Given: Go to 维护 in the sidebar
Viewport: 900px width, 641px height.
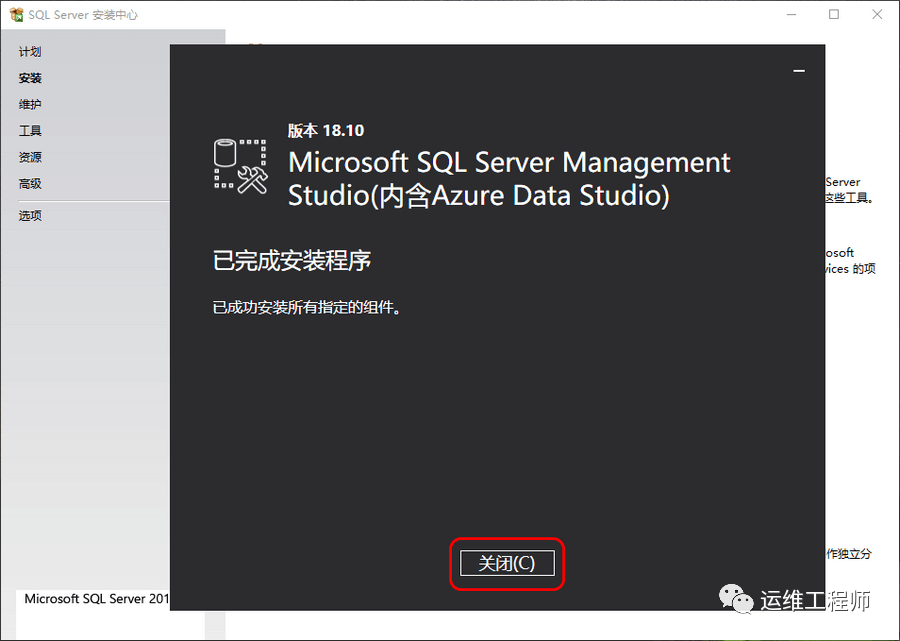Looking at the screenshot, I should pyautogui.click(x=30, y=104).
